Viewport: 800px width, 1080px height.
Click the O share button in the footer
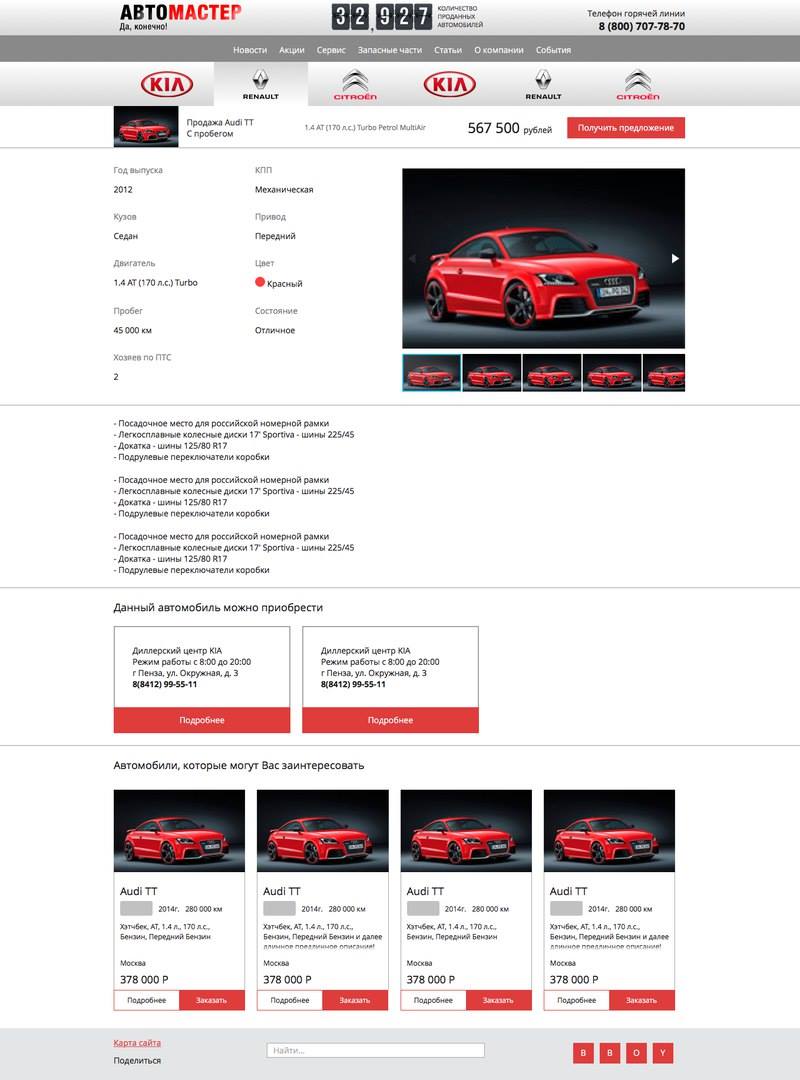click(x=636, y=1052)
